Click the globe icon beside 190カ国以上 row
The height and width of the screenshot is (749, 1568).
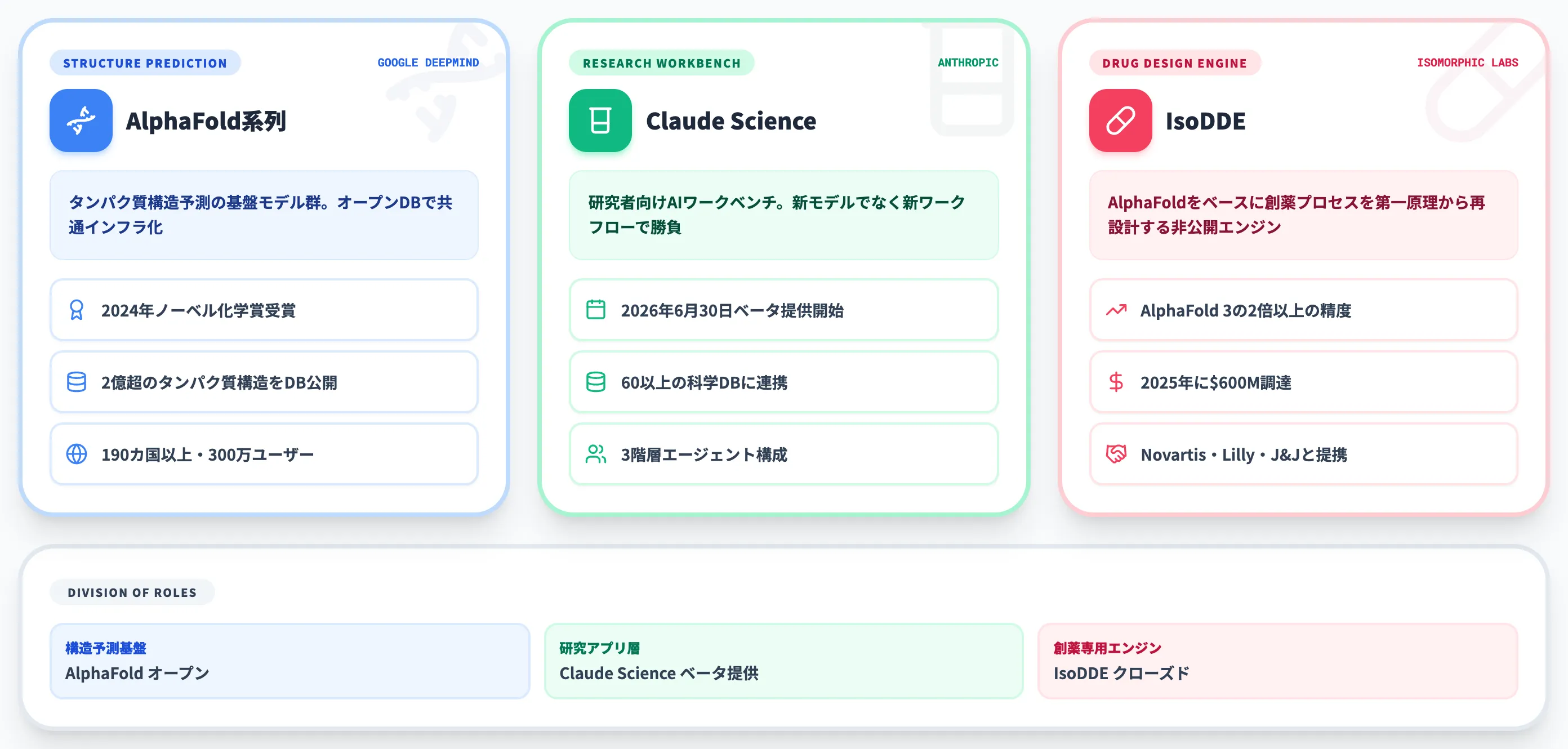[77, 454]
